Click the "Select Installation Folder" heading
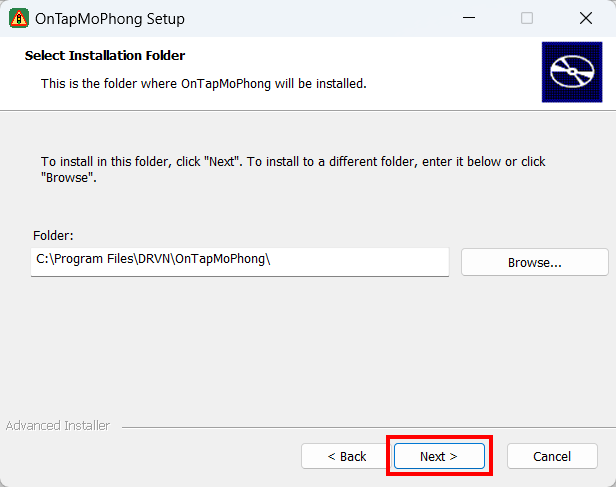The image size is (616, 487). [x=104, y=55]
